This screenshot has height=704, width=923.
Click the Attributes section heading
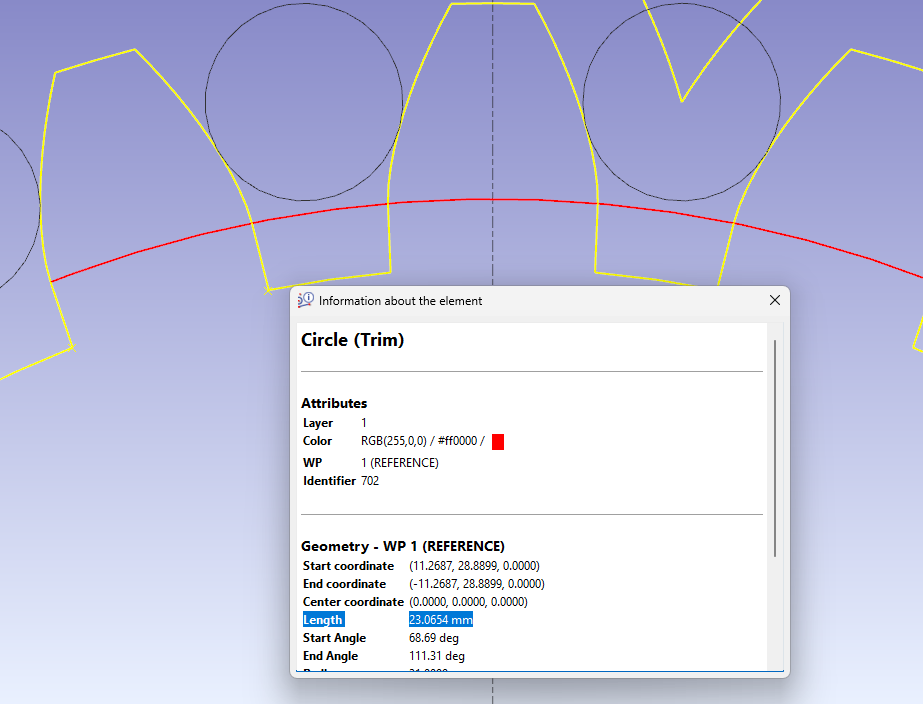pos(334,403)
